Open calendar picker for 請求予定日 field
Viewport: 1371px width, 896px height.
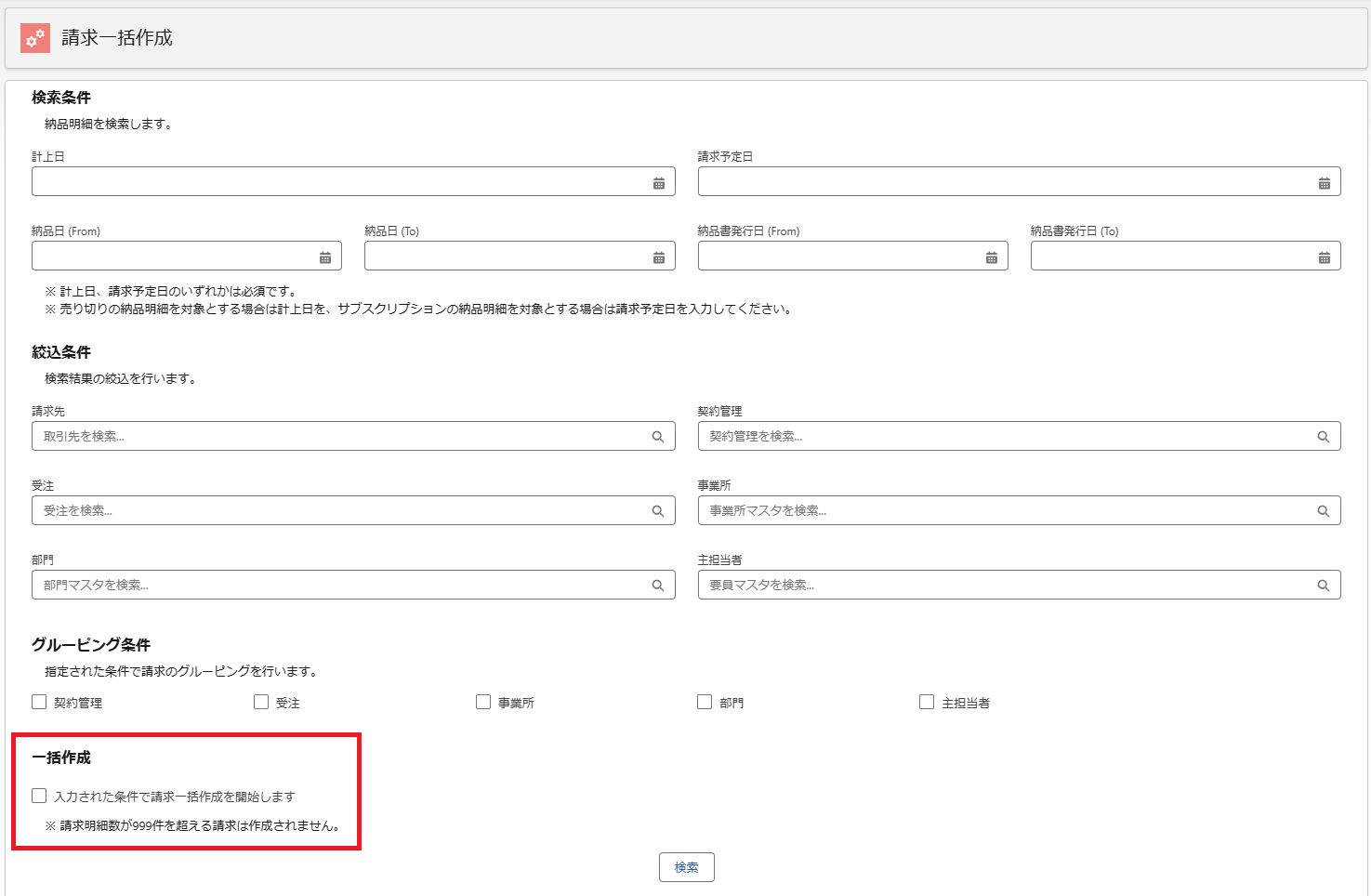(1324, 183)
